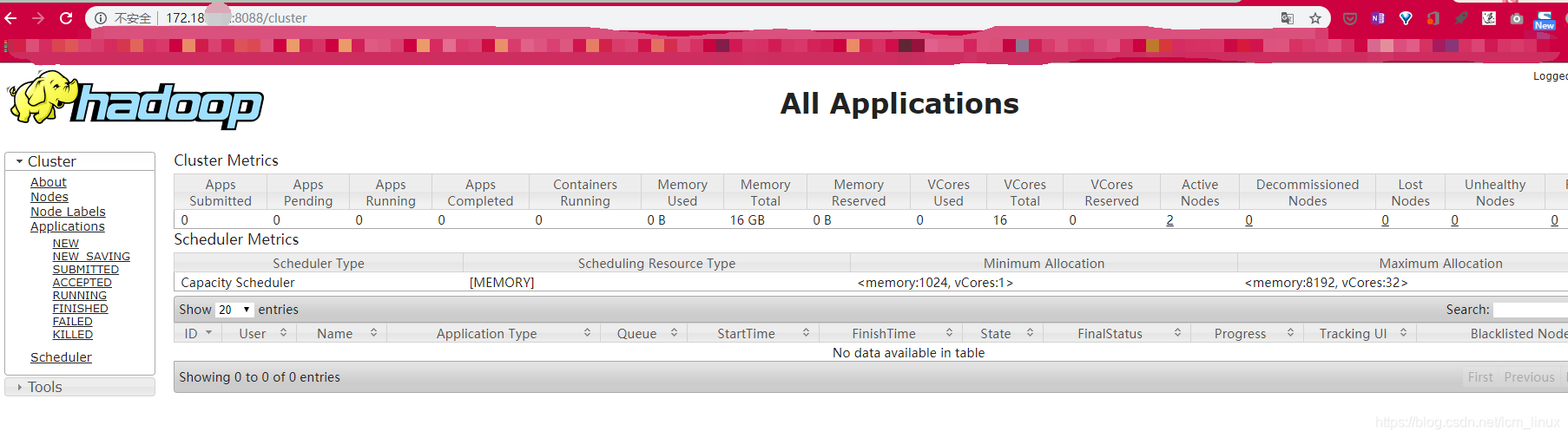Screen dimensions: 1568x438
Task: Filter applications by ACCEPTED state
Action: (x=82, y=283)
